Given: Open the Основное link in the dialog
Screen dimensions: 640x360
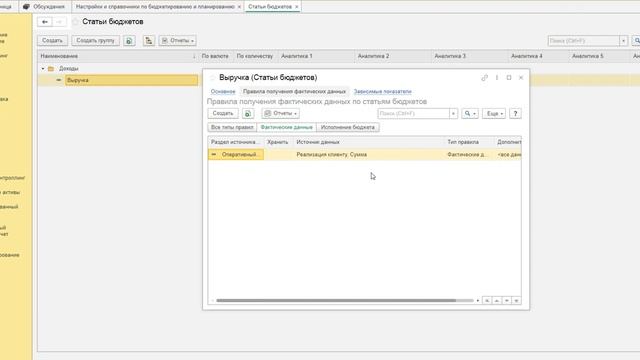Looking at the screenshot, I should pos(223,91).
